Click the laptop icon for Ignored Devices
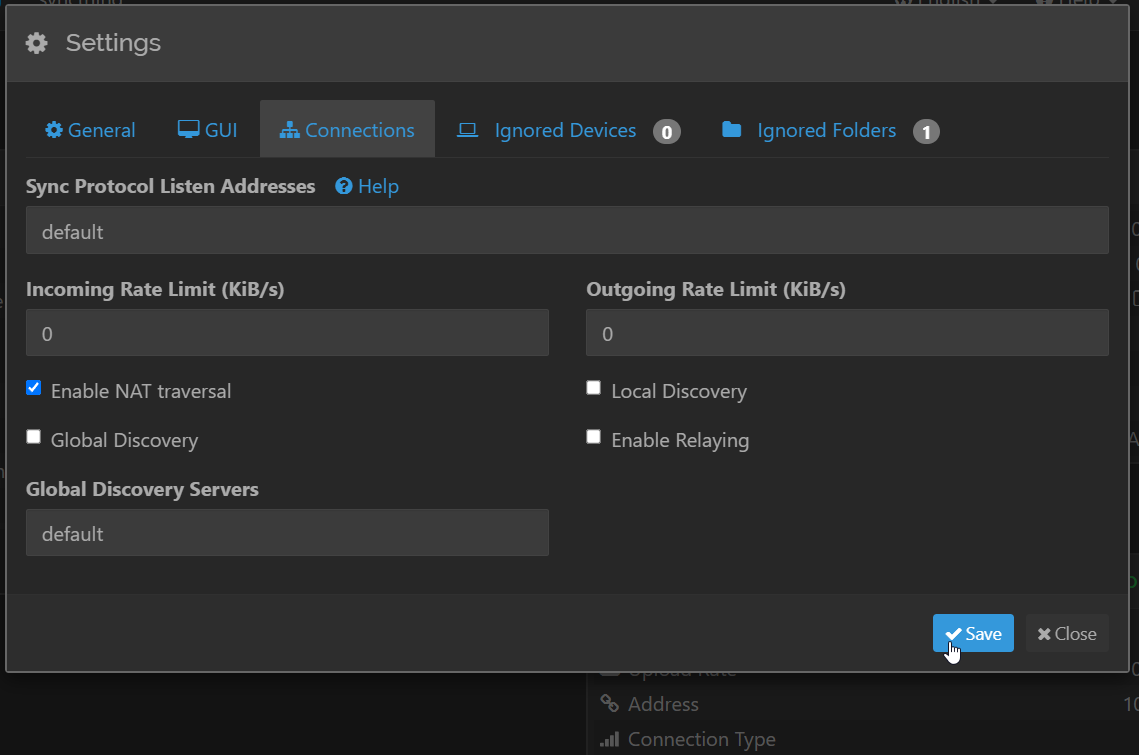Viewport: 1139px width, 755px height. (x=467, y=130)
